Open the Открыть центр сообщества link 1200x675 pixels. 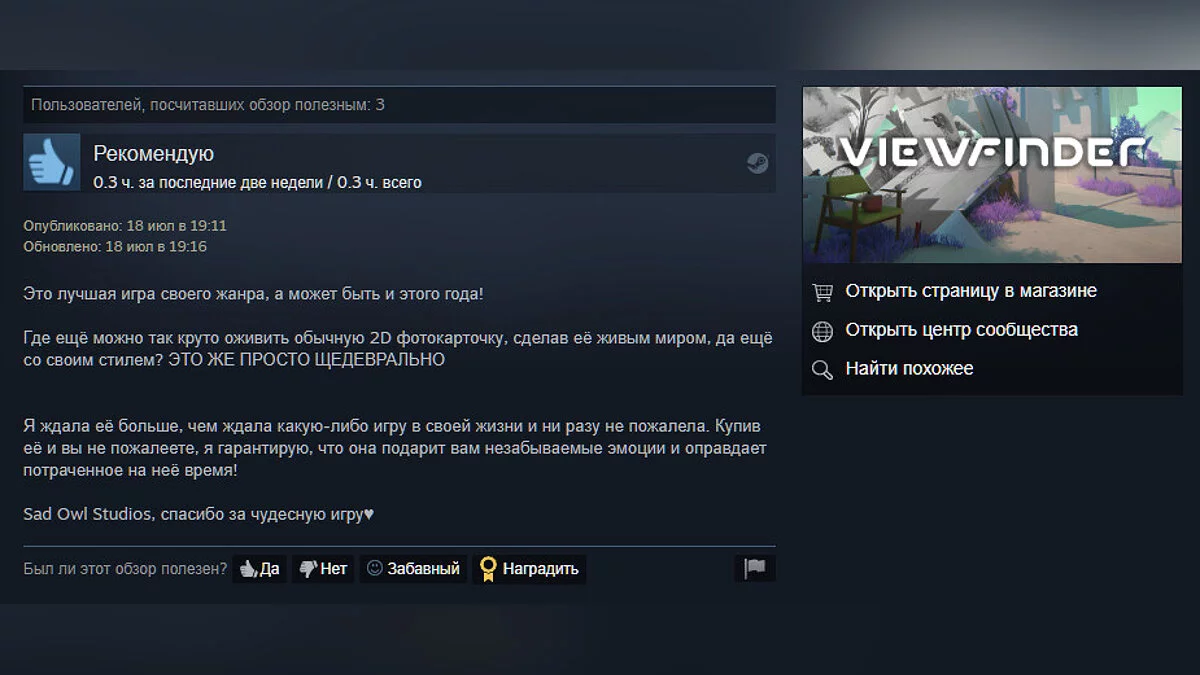point(962,330)
